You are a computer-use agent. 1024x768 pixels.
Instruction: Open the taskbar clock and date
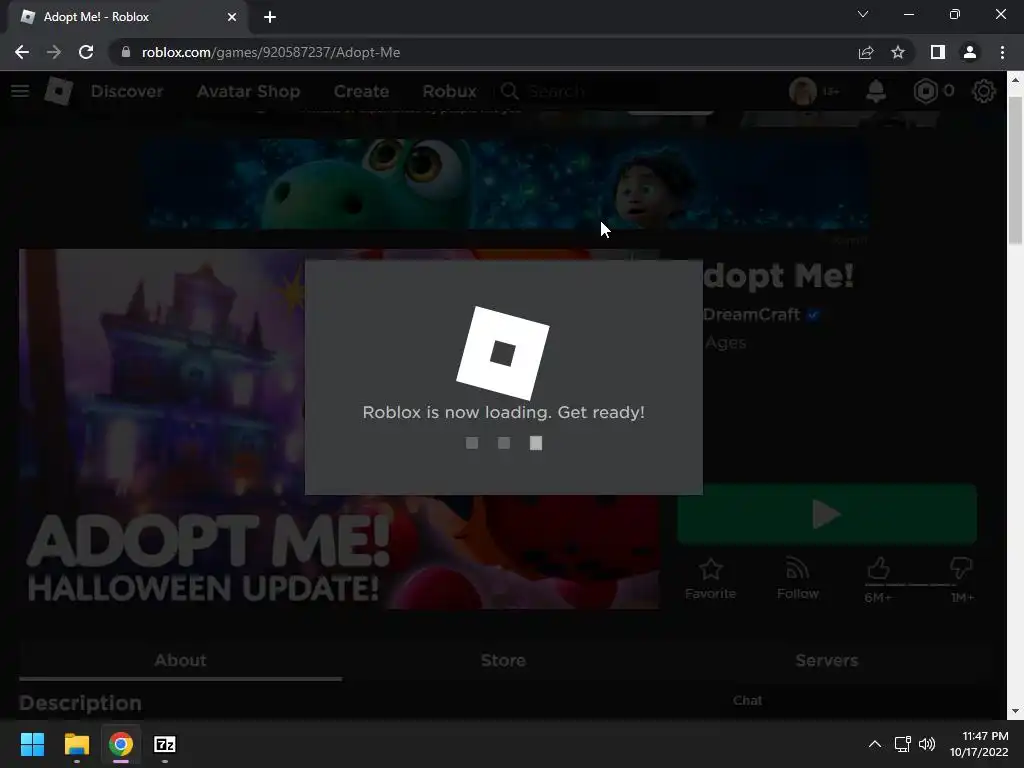click(980, 744)
